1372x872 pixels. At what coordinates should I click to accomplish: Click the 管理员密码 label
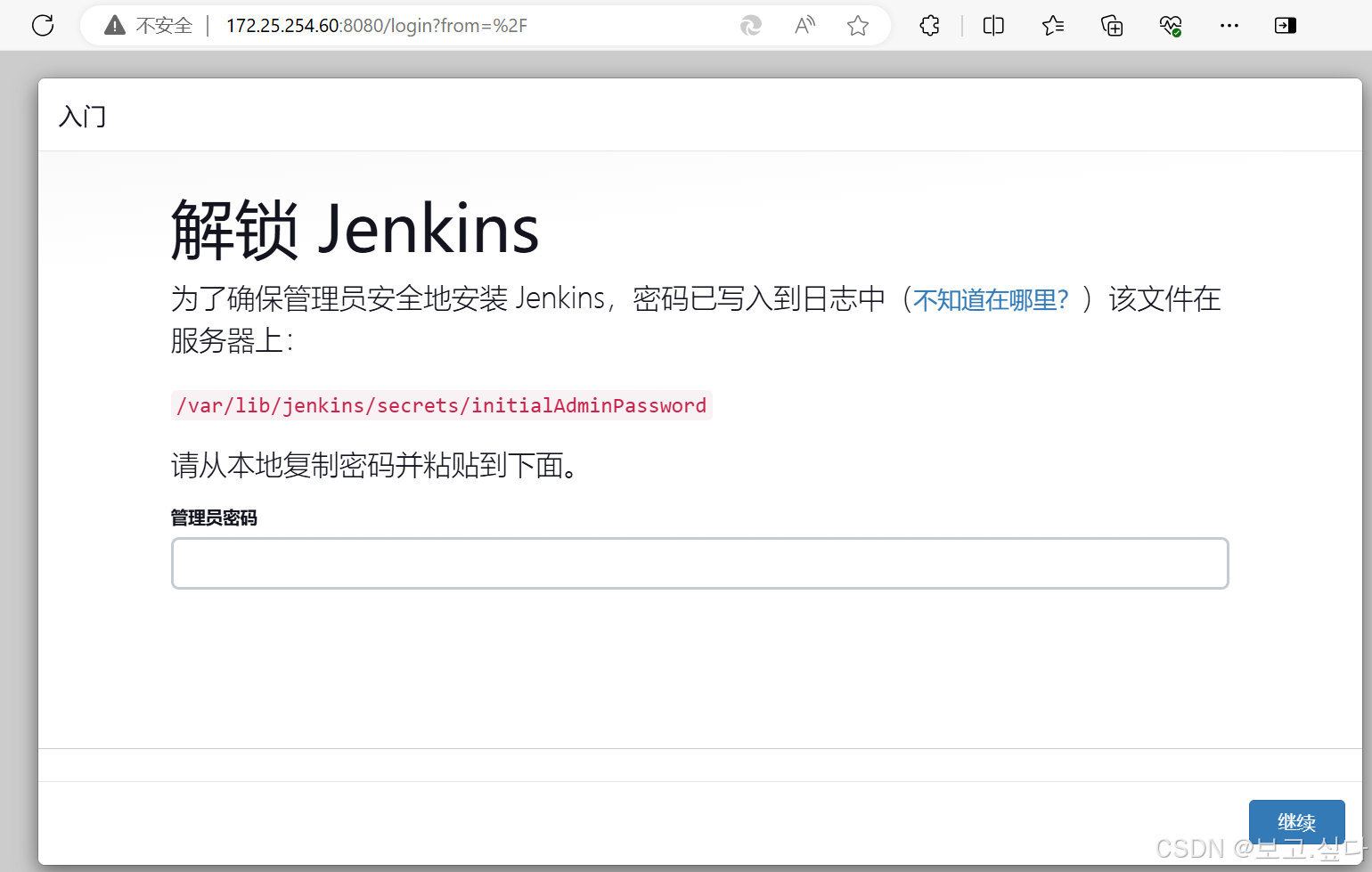point(214,517)
